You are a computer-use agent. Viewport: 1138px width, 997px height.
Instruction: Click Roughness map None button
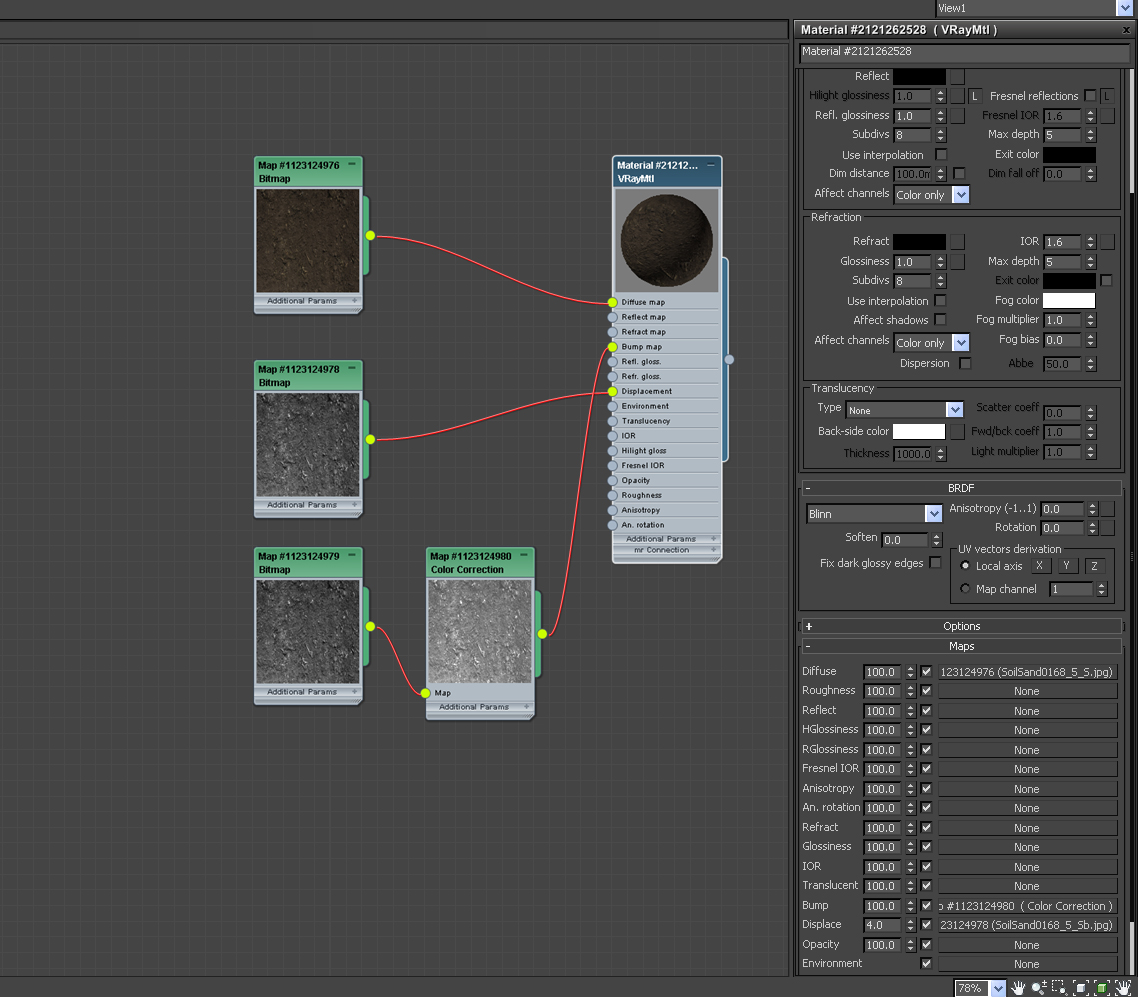click(1027, 691)
